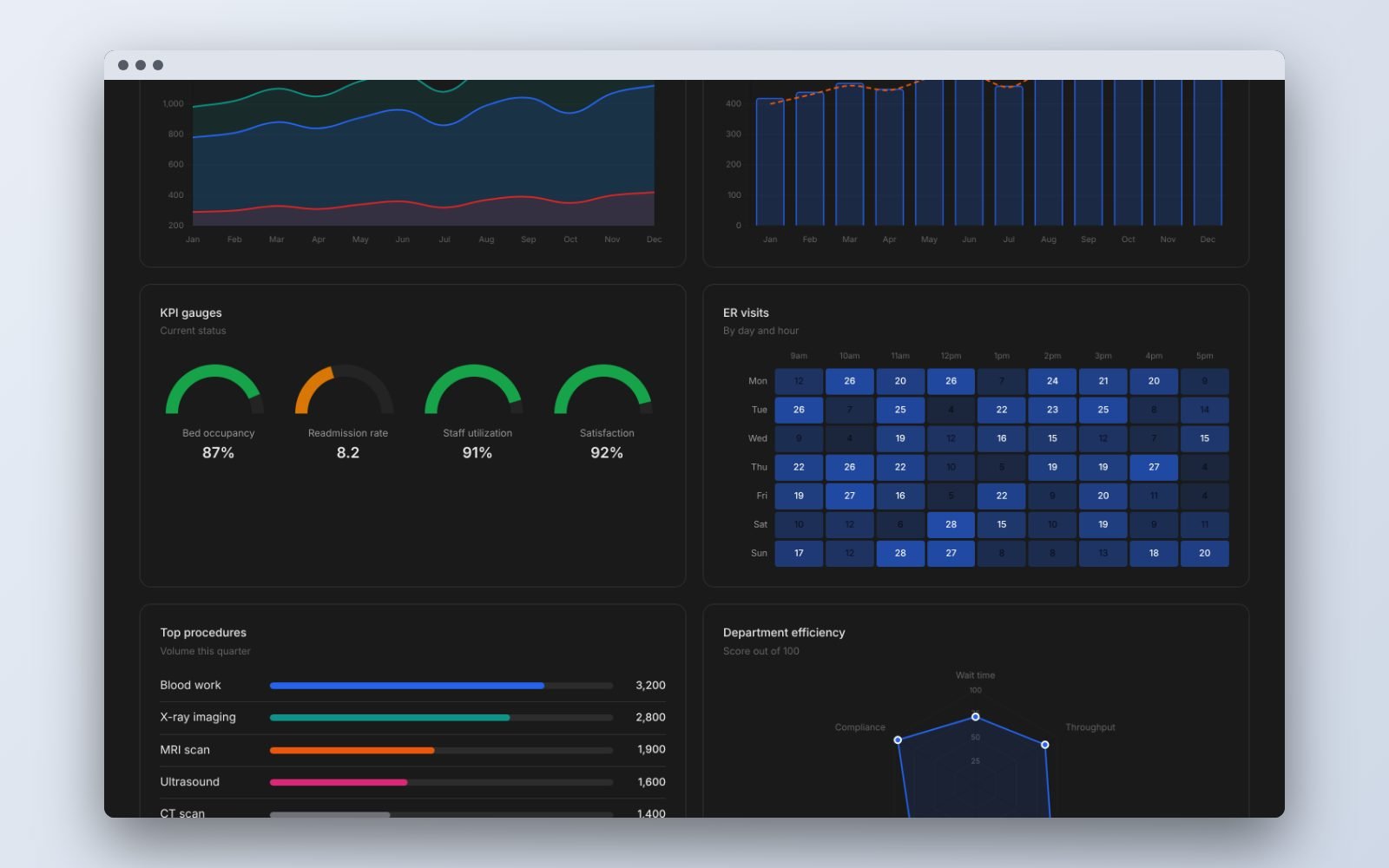This screenshot has width=1389, height=868.
Task: Click the 1,900 MRI scan volume
Action: click(x=651, y=749)
